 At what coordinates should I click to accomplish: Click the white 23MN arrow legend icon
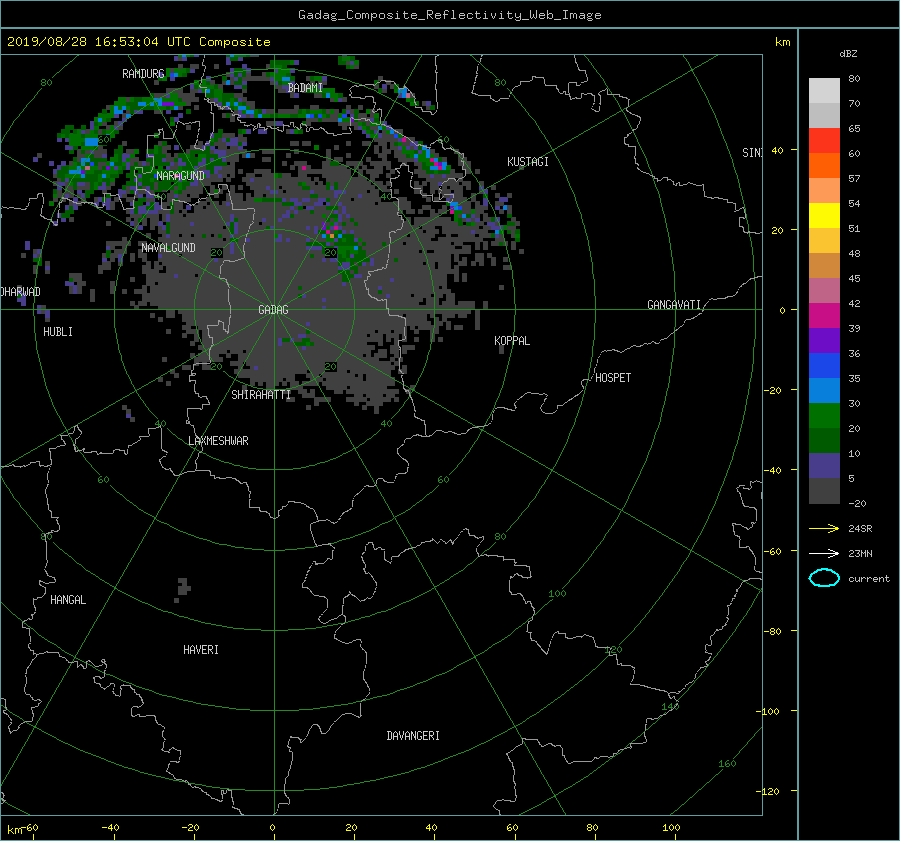point(824,553)
